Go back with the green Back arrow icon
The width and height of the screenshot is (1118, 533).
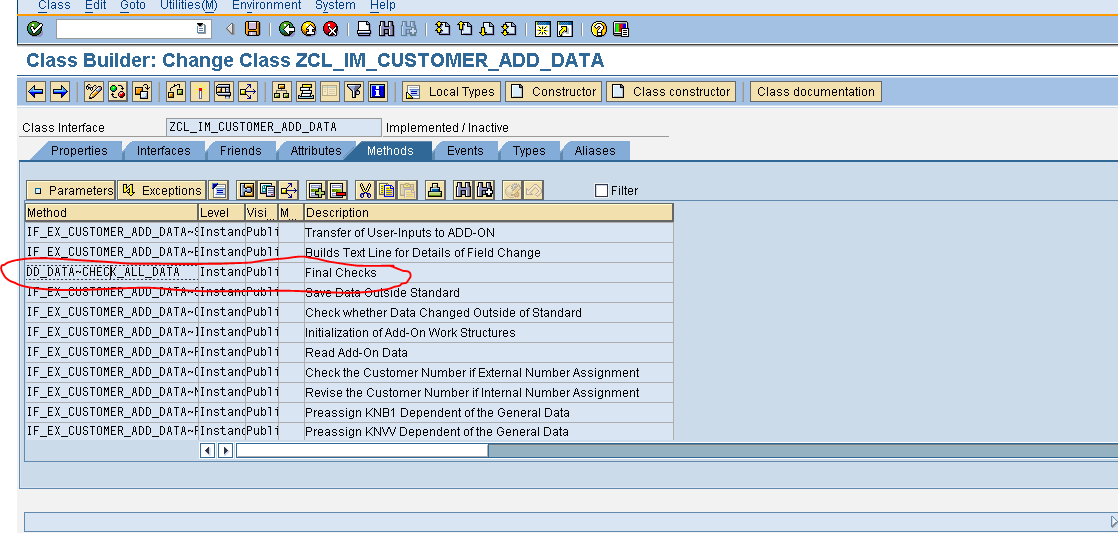[x=287, y=29]
